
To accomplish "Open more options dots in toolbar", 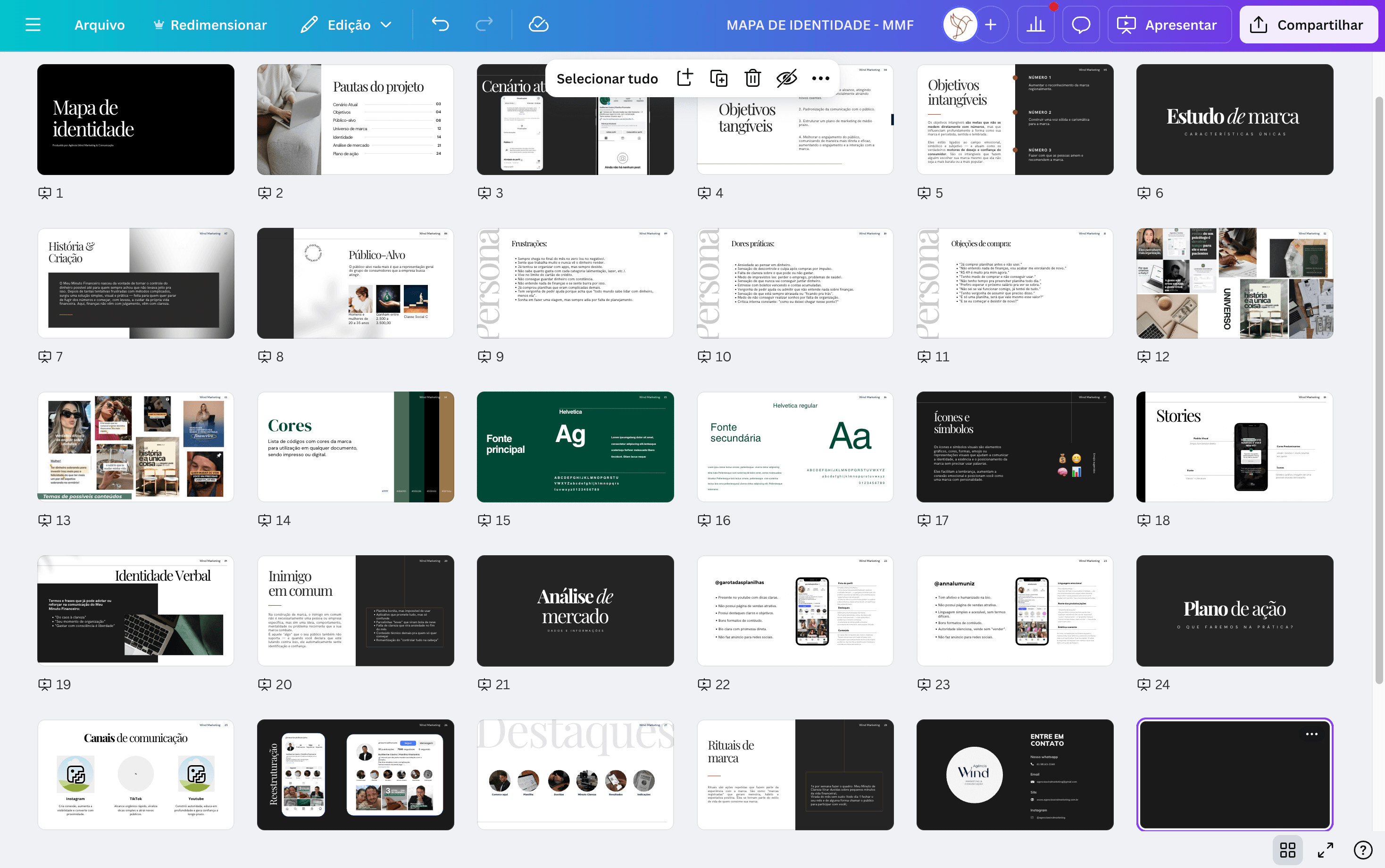I will click(x=820, y=79).
